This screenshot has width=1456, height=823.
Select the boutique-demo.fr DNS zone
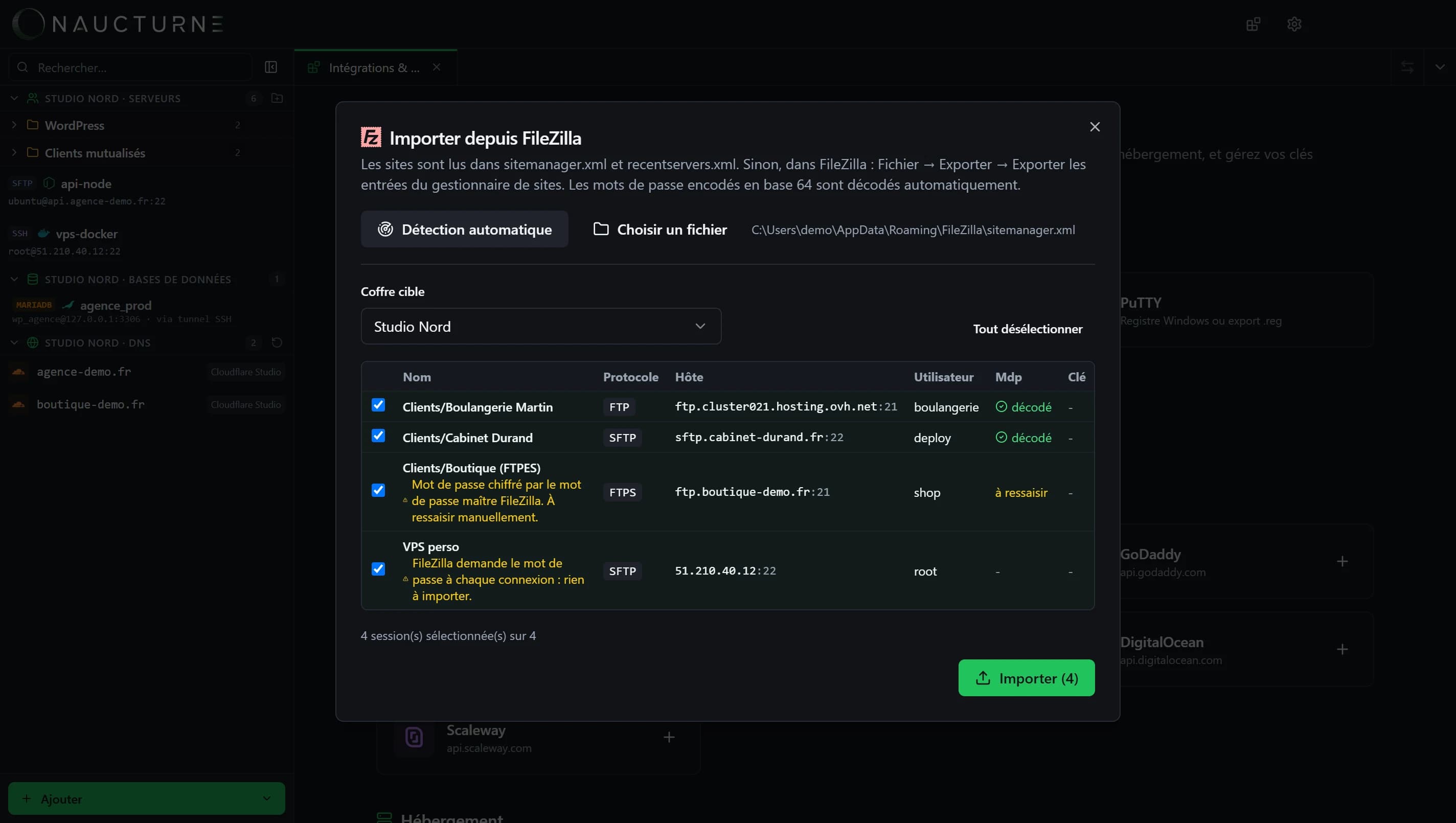(x=146, y=405)
